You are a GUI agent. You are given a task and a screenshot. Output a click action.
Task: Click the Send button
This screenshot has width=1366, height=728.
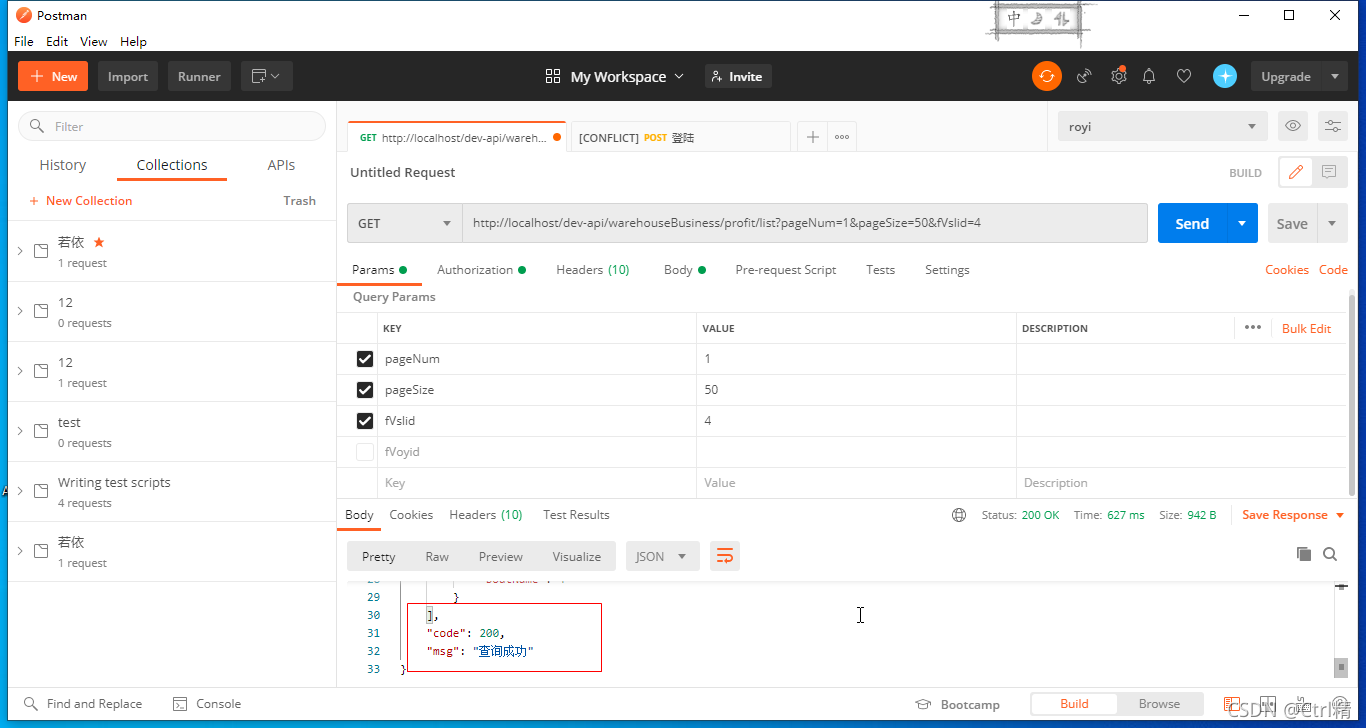pyautogui.click(x=1192, y=223)
